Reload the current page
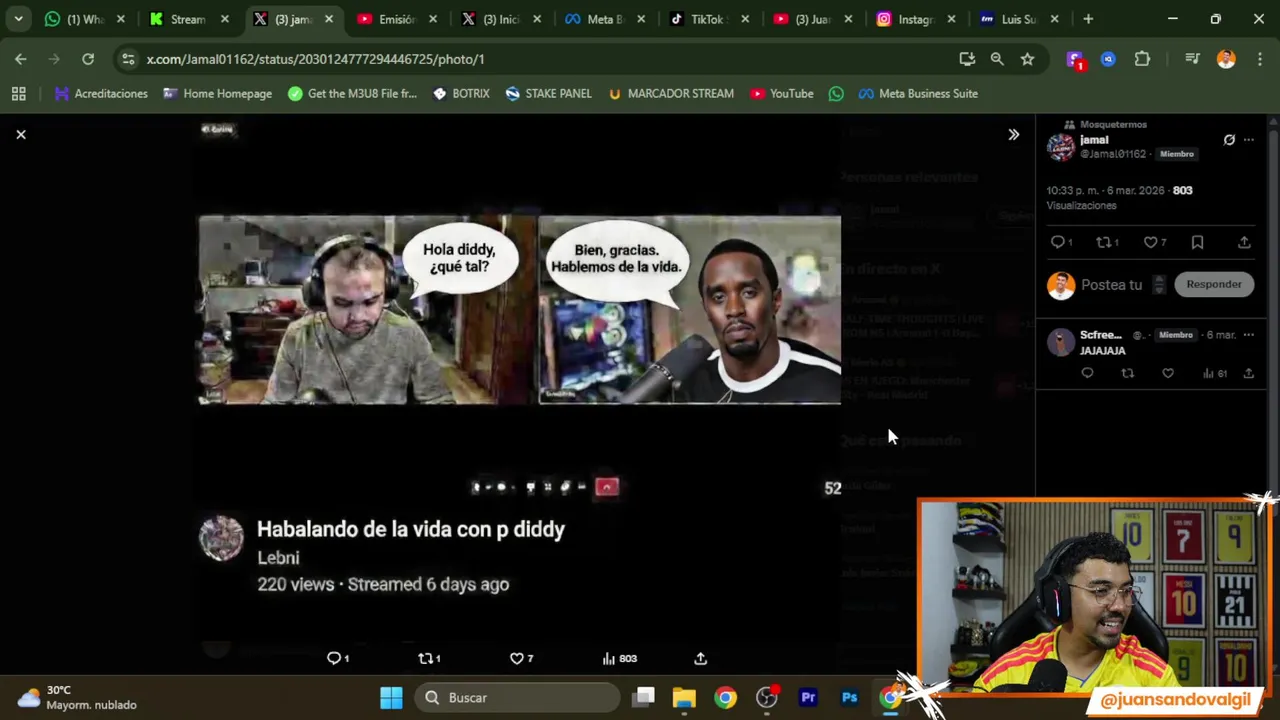The width and height of the screenshot is (1280, 720). (x=88, y=59)
